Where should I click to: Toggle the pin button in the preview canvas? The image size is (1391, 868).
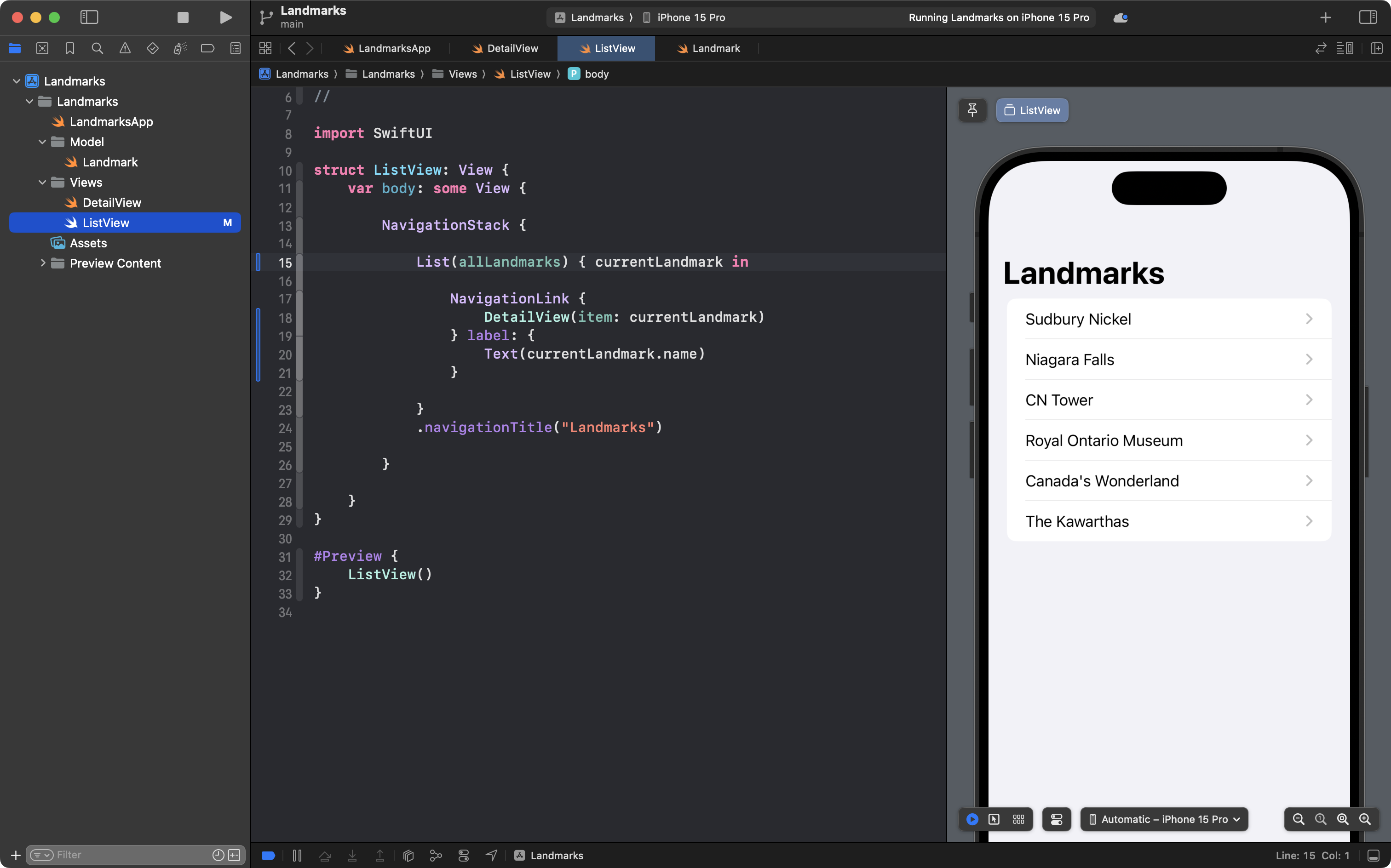click(x=972, y=110)
